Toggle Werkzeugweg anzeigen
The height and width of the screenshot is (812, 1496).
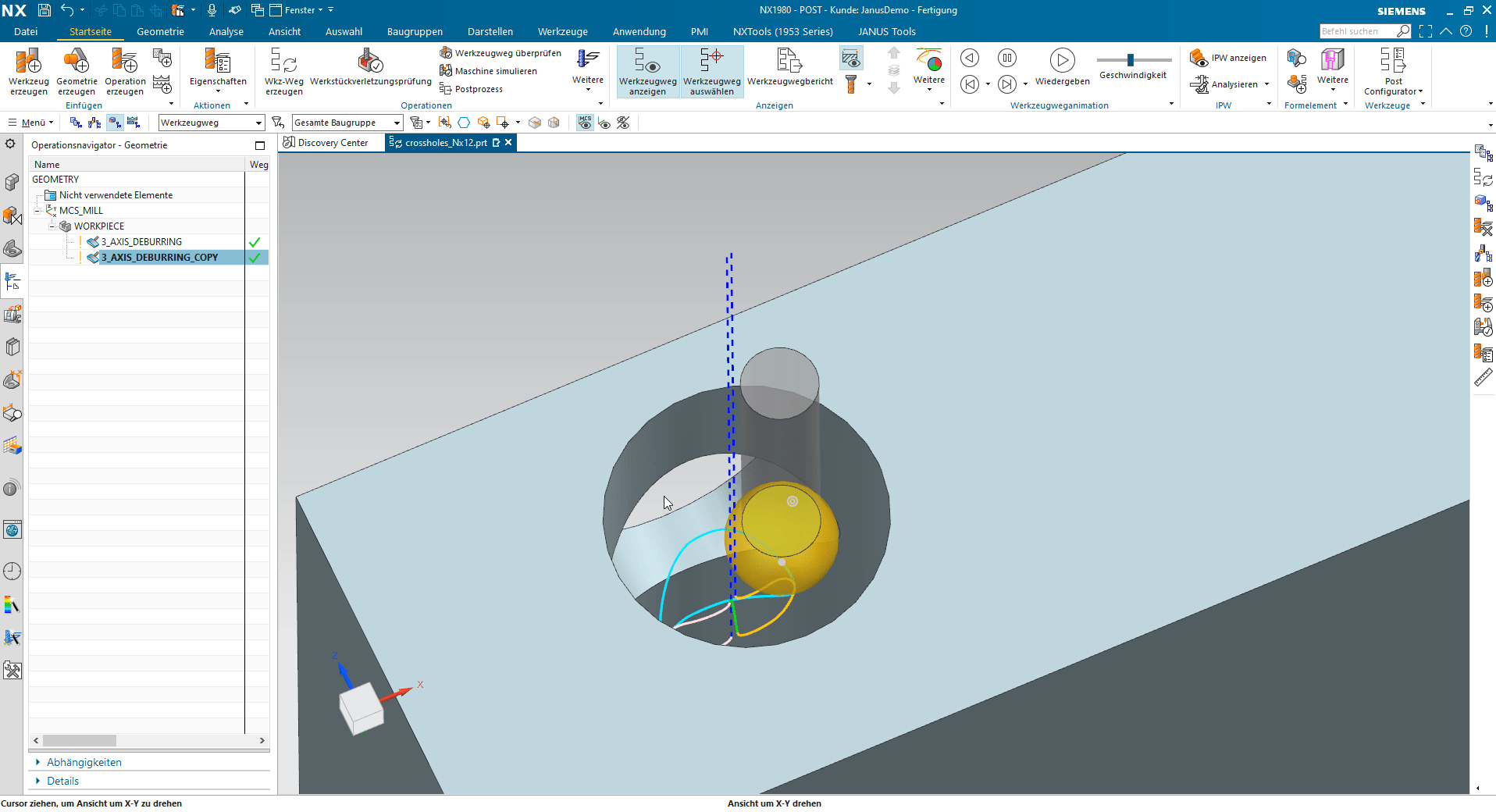pyautogui.click(x=647, y=72)
